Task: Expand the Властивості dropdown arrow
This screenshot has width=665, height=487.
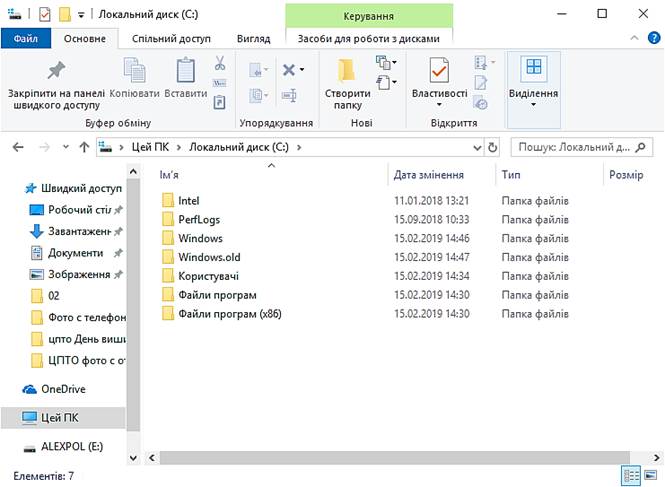Action: coord(439,105)
